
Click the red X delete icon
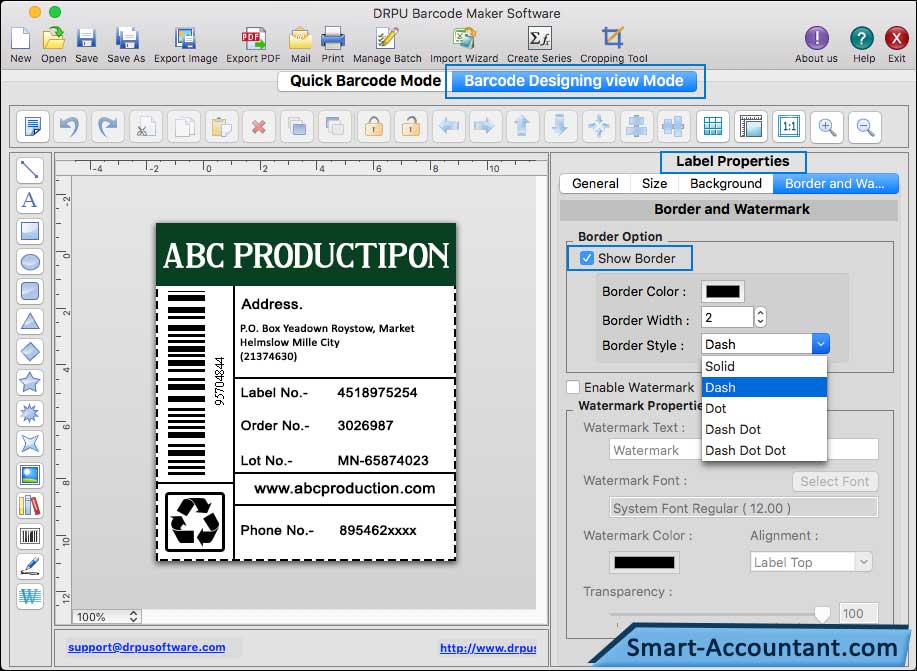259,126
